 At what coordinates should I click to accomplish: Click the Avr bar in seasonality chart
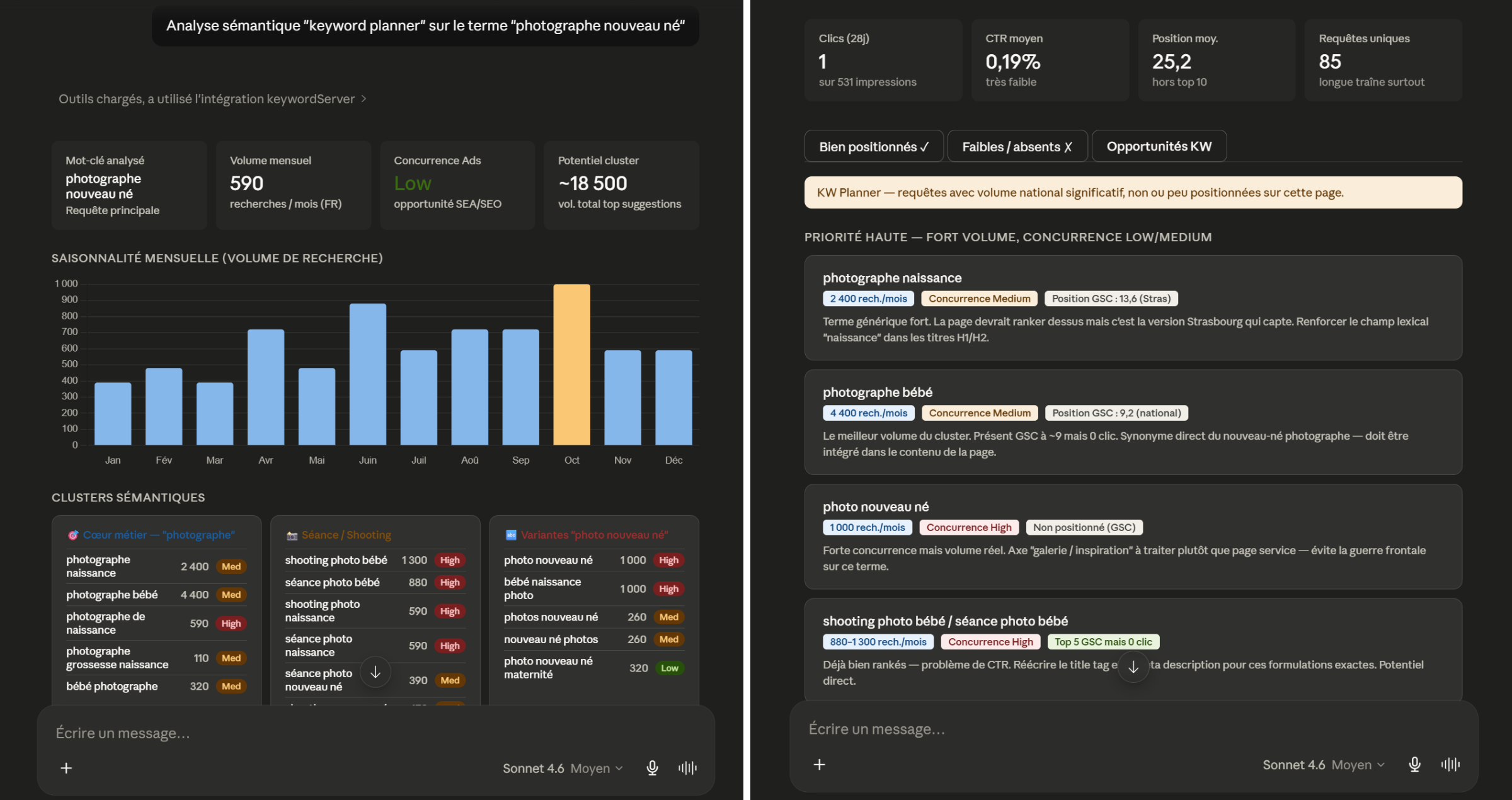click(266, 387)
